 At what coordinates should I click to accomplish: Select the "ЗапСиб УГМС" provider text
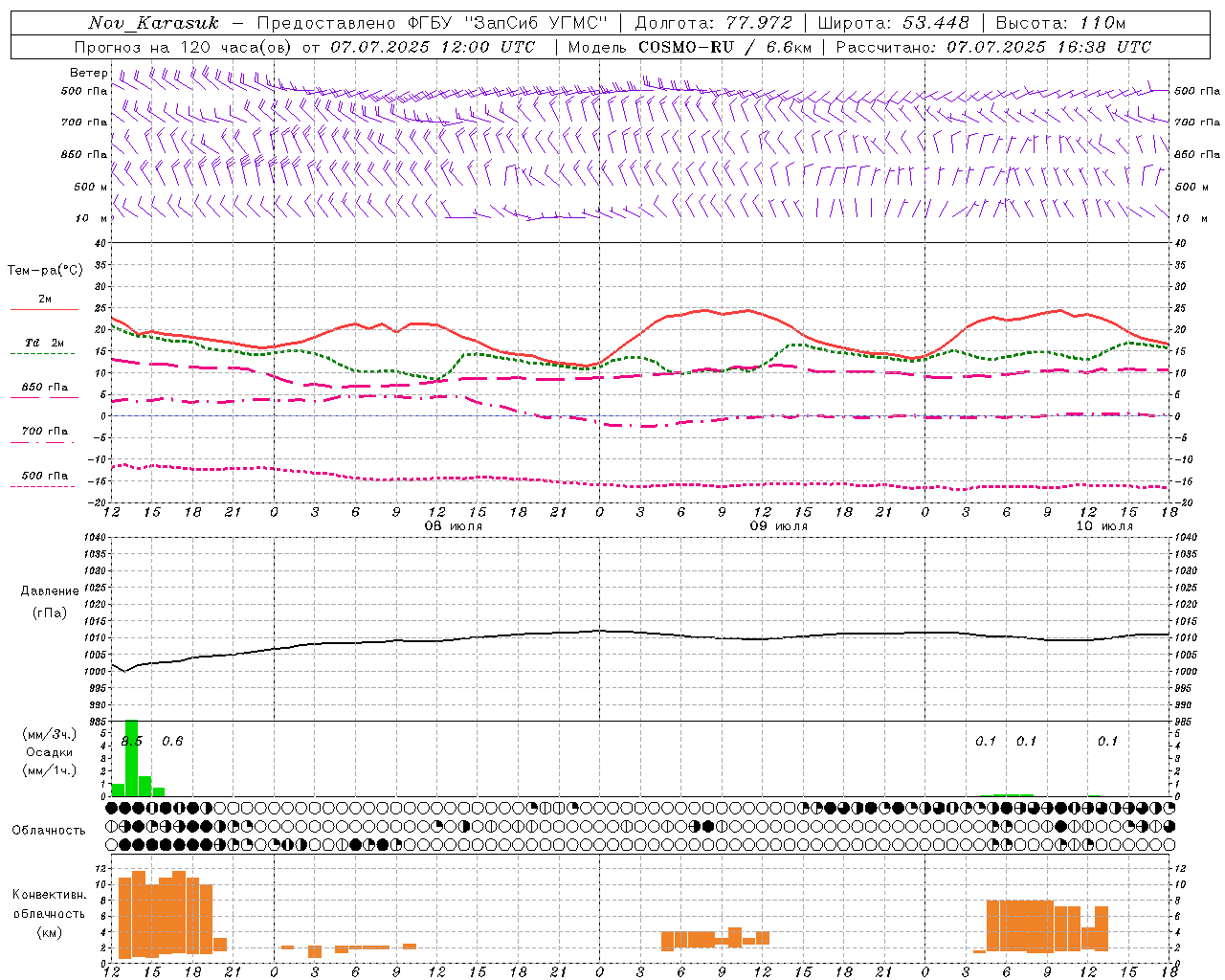(536, 23)
